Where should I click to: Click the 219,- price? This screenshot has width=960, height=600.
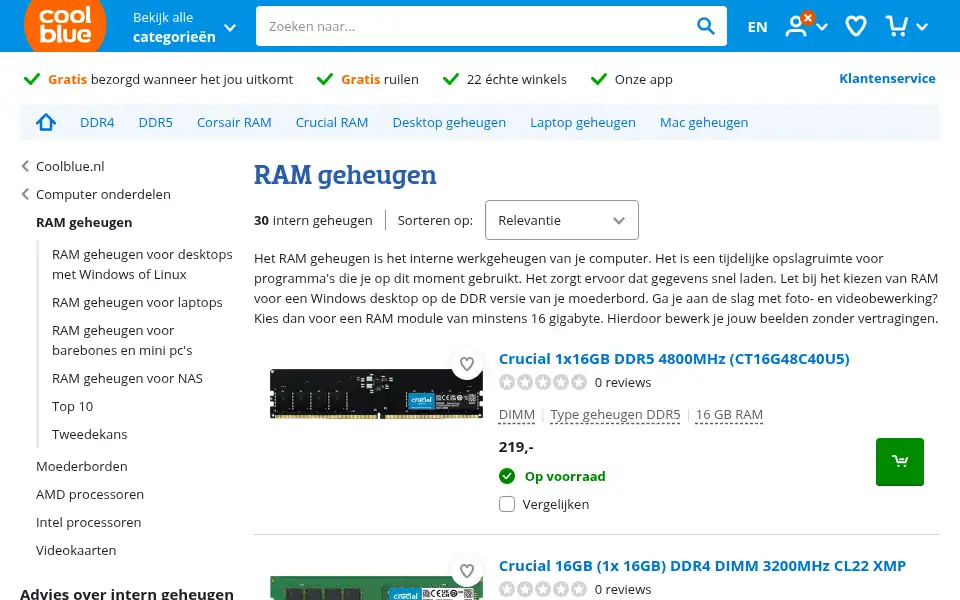click(516, 447)
